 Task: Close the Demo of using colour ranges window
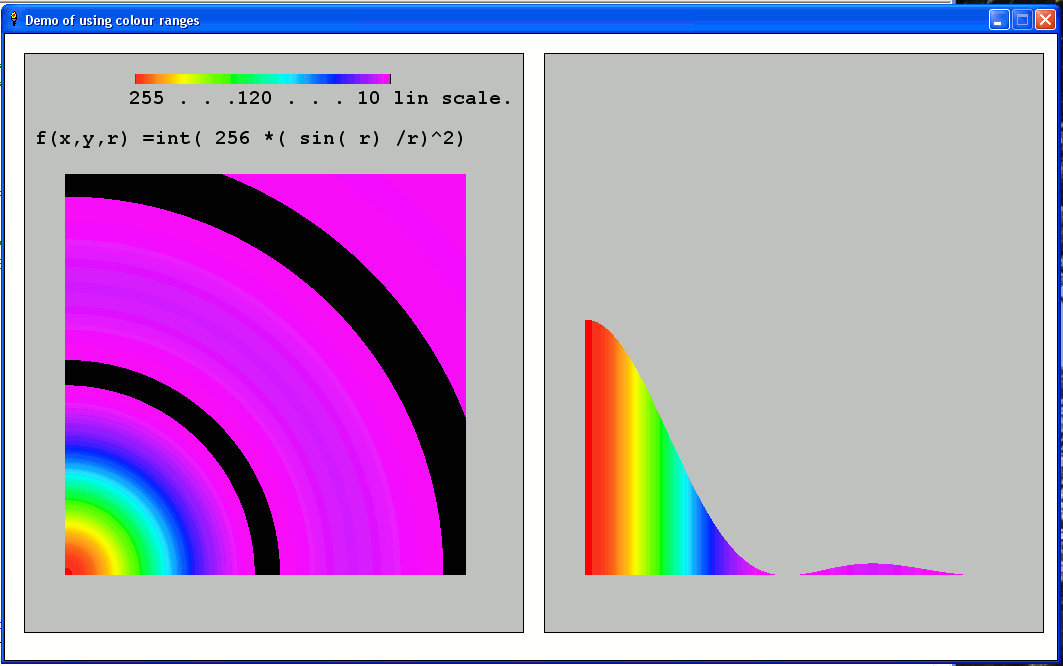1045,20
